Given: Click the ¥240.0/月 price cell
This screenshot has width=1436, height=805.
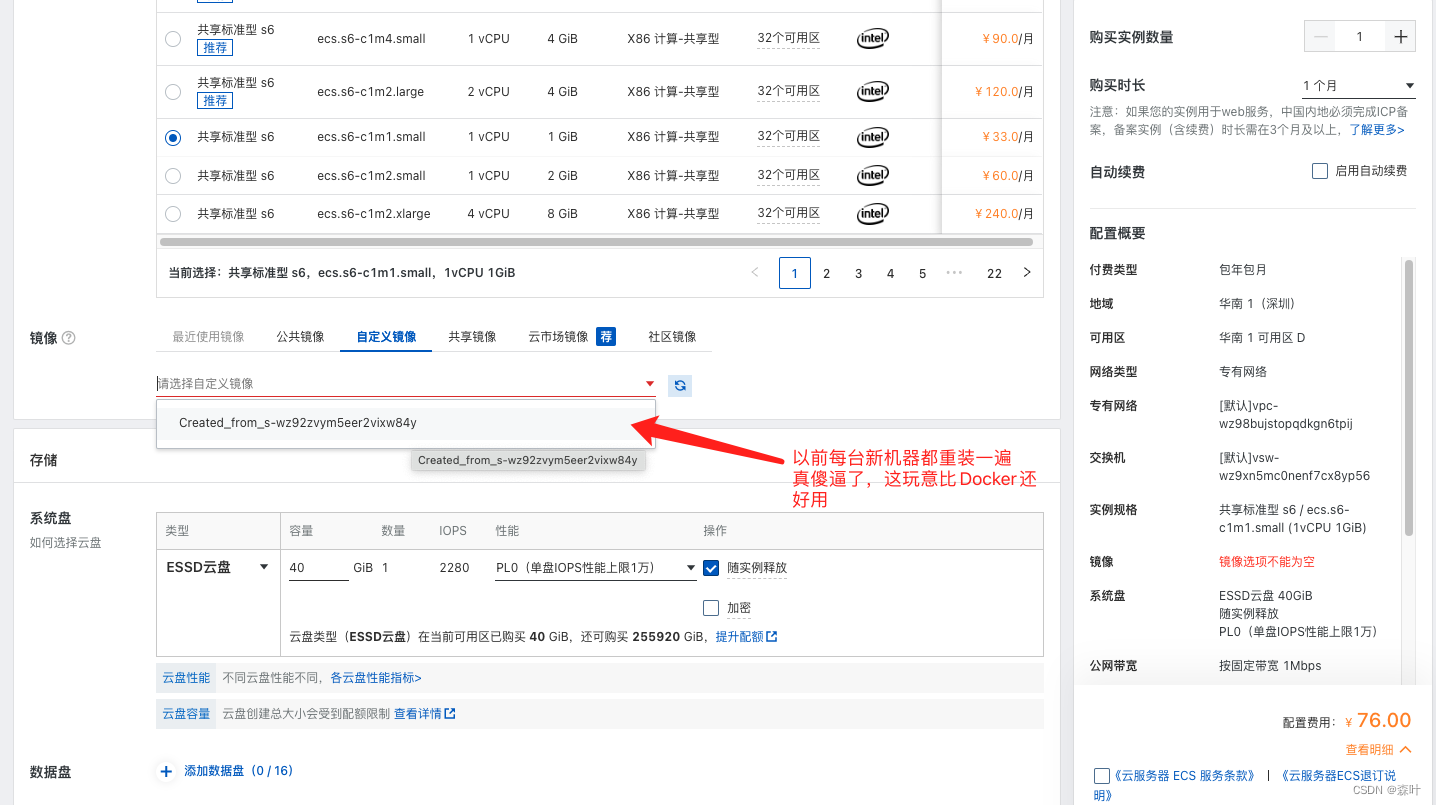Looking at the screenshot, I should coord(1004,214).
